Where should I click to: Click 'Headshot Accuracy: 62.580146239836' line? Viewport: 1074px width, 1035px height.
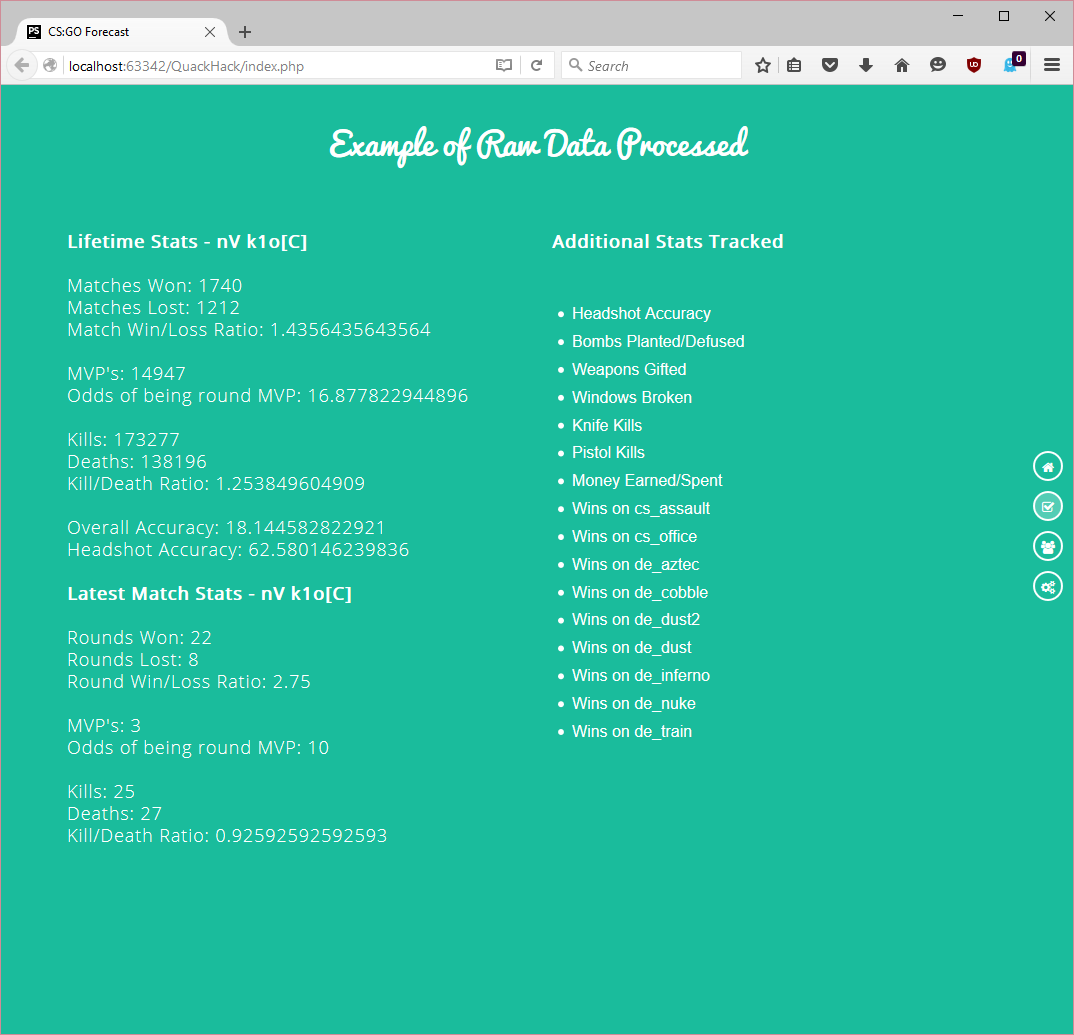(238, 550)
